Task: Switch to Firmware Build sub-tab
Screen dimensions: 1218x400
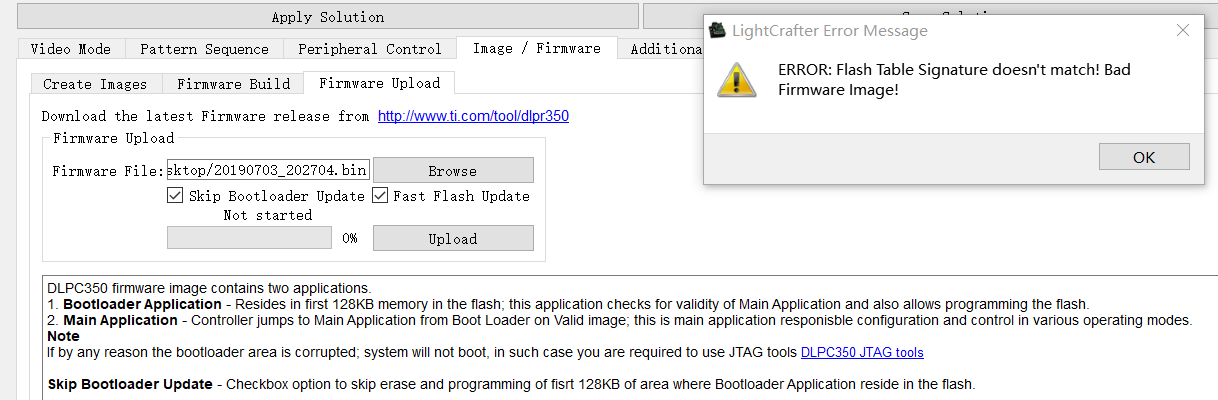Action: pyautogui.click(x=233, y=84)
